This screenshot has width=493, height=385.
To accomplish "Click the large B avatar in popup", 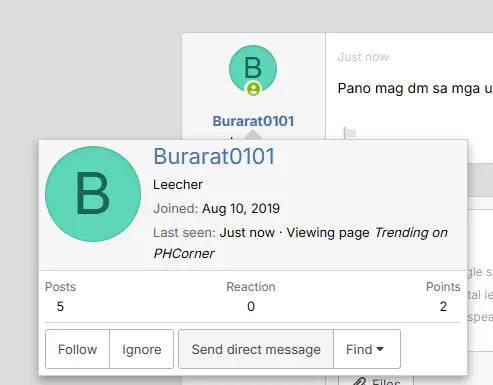I will coord(93,194).
